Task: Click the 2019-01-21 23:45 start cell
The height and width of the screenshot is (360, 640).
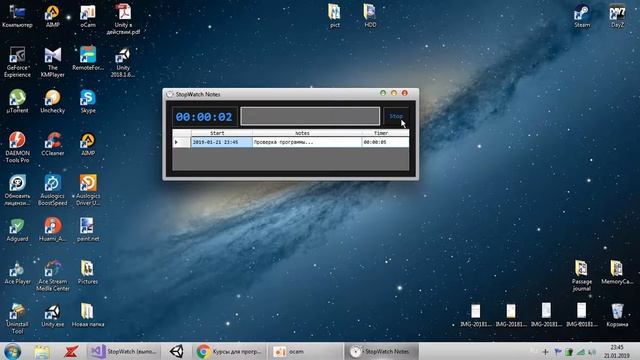Action: (222, 142)
